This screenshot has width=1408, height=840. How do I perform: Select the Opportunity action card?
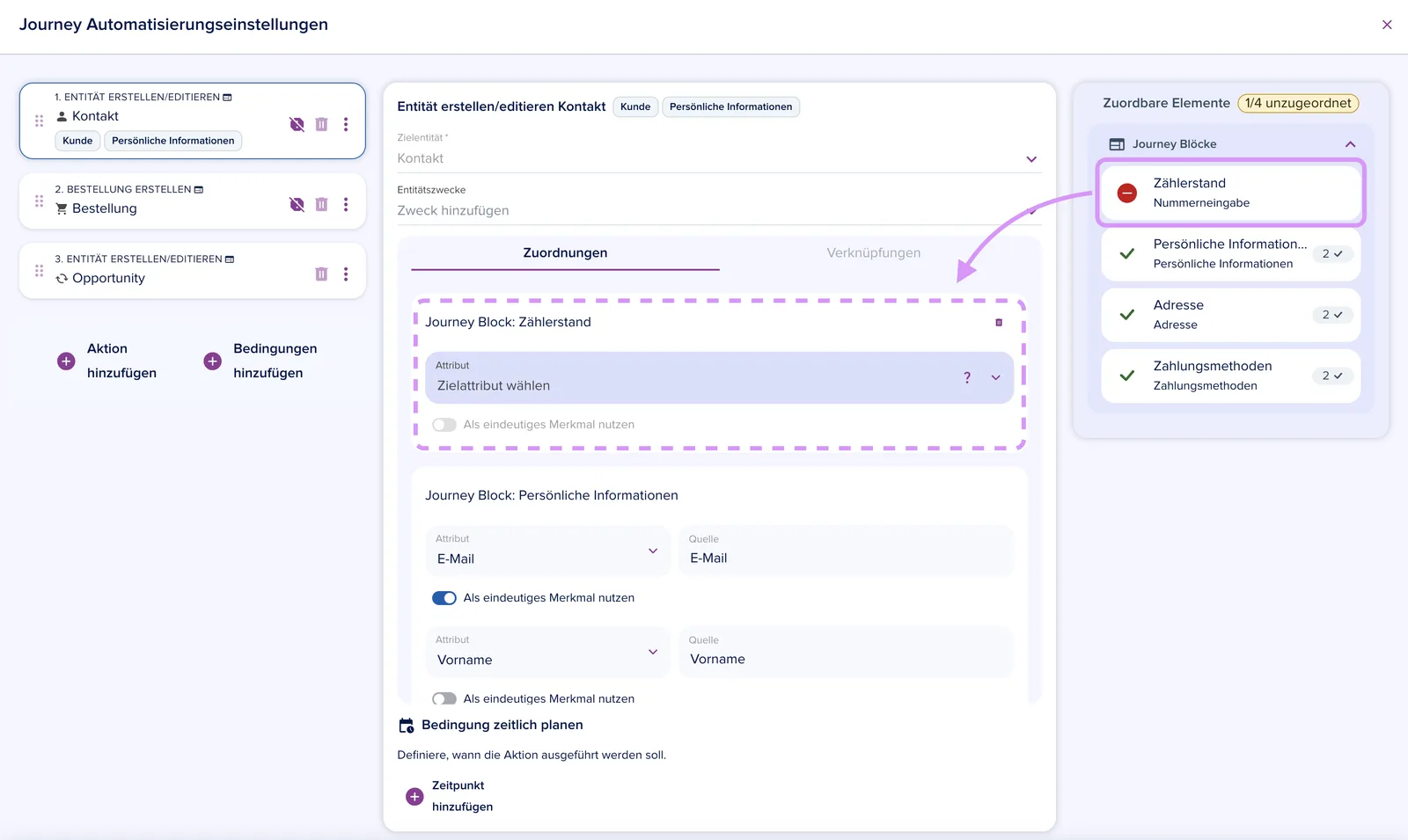point(192,271)
